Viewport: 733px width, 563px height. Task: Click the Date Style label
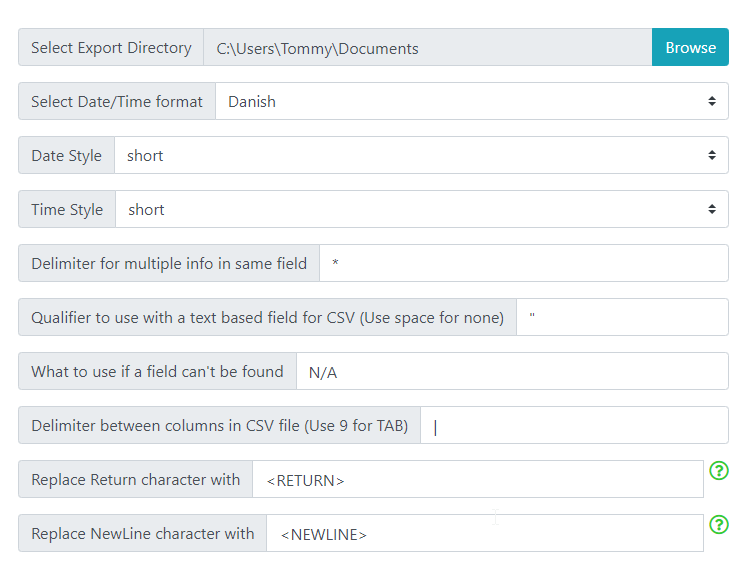click(x=66, y=155)
